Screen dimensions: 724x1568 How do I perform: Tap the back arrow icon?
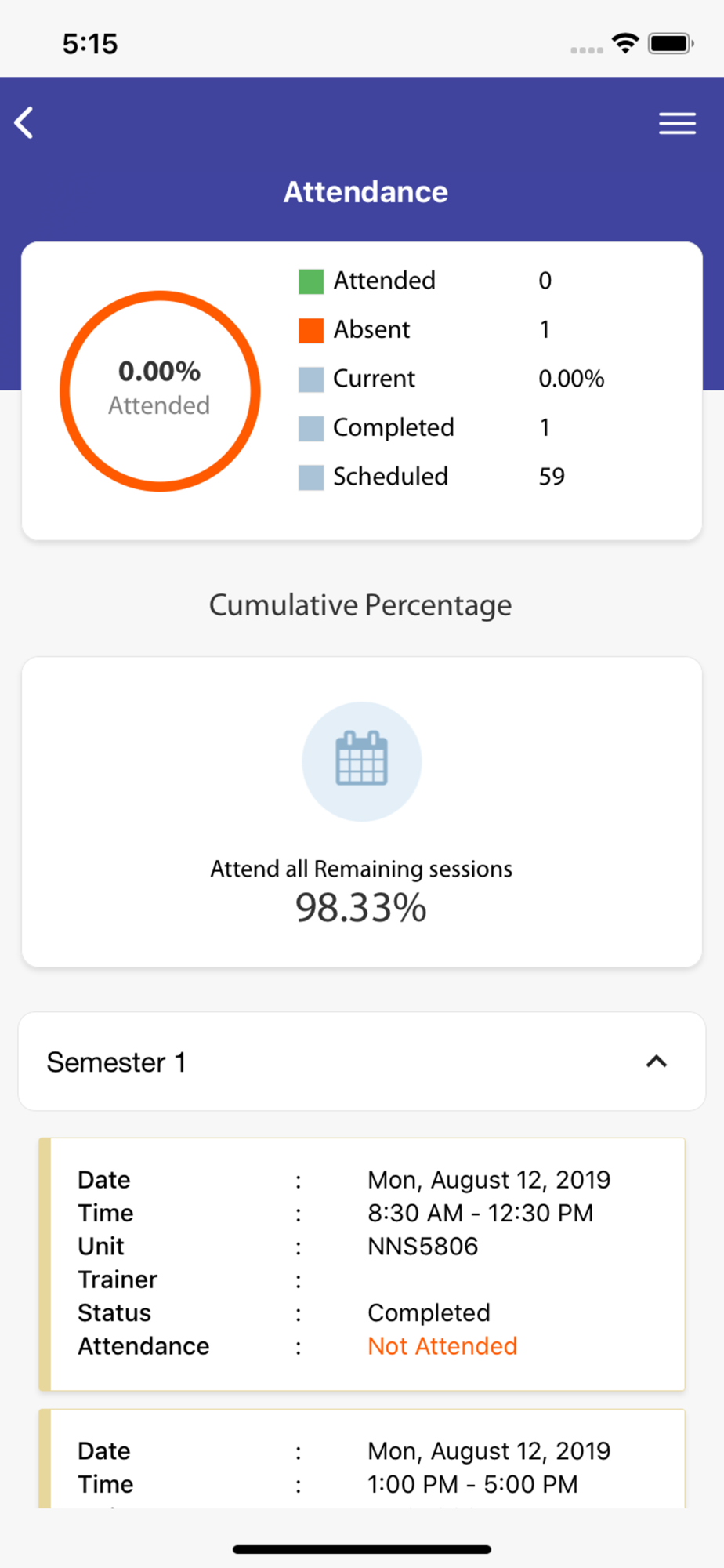[x=24, y=123]
